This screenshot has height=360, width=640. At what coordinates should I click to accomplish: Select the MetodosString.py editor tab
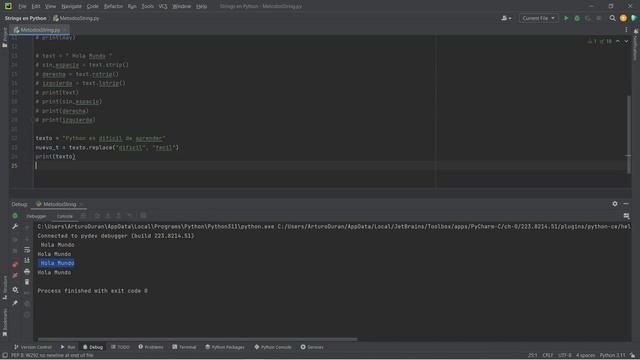tap(39, 30)
